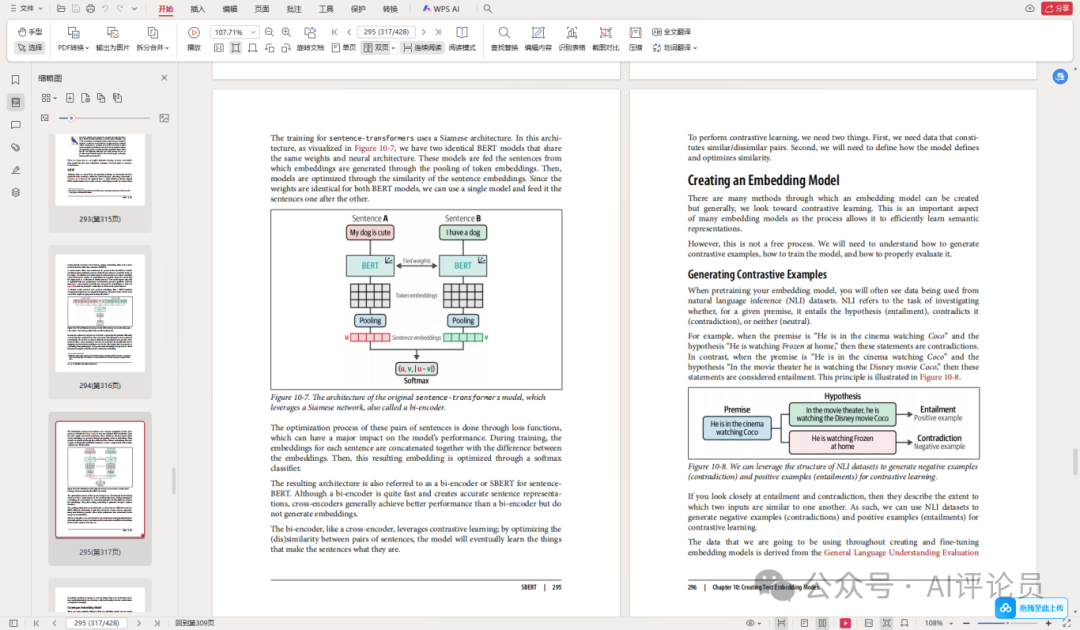
Task: Expand the 双页 options arrow
Action: 393,48
